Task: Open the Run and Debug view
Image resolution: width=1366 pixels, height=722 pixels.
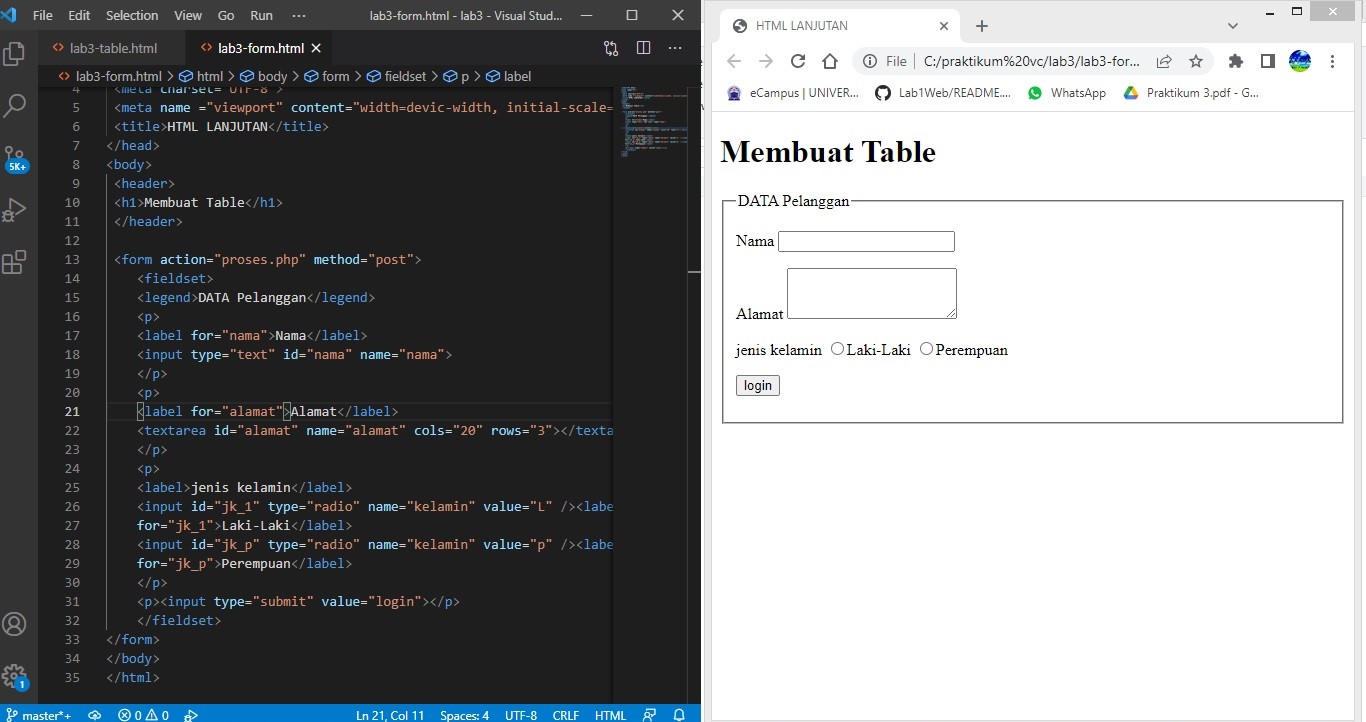Action: click(x=15, y=210)
